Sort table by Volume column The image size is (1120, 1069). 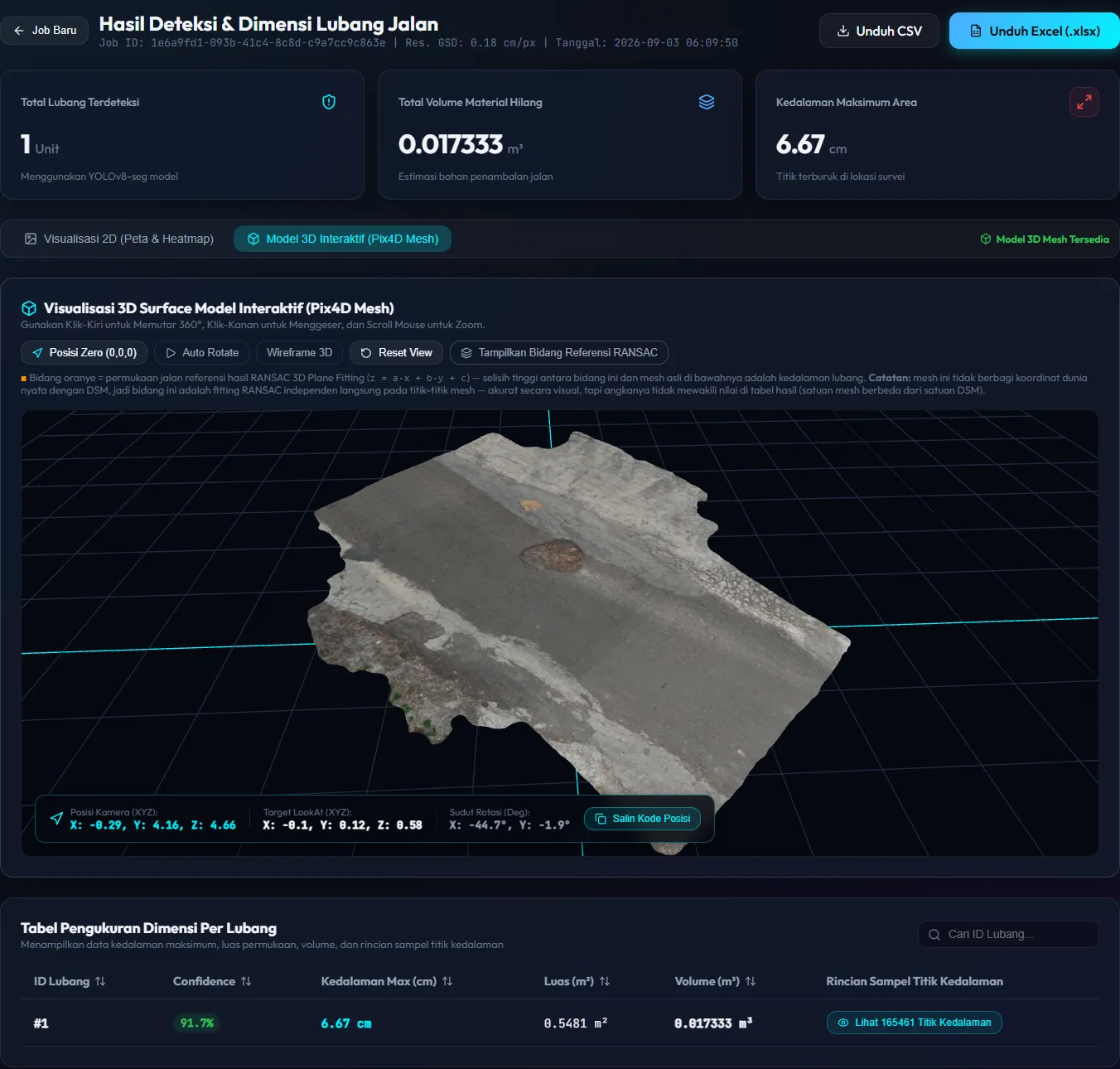click(715, 981)
